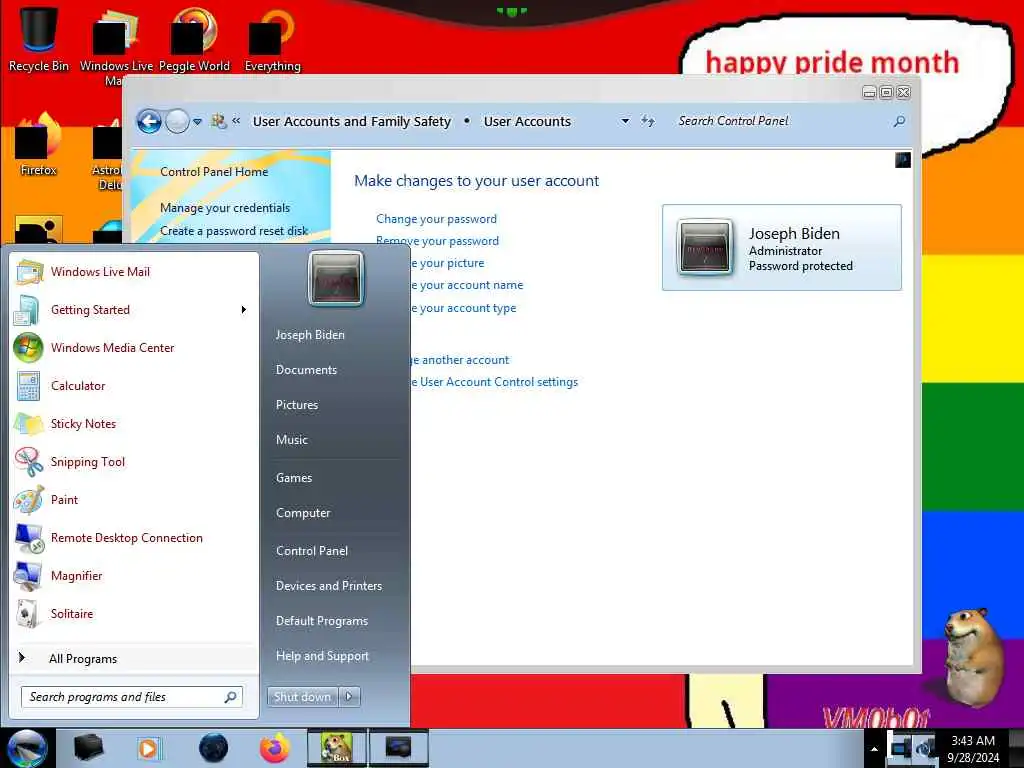The image size is (1024, 768).
Task: Click the Shut down button
Action: pos(302,697)
